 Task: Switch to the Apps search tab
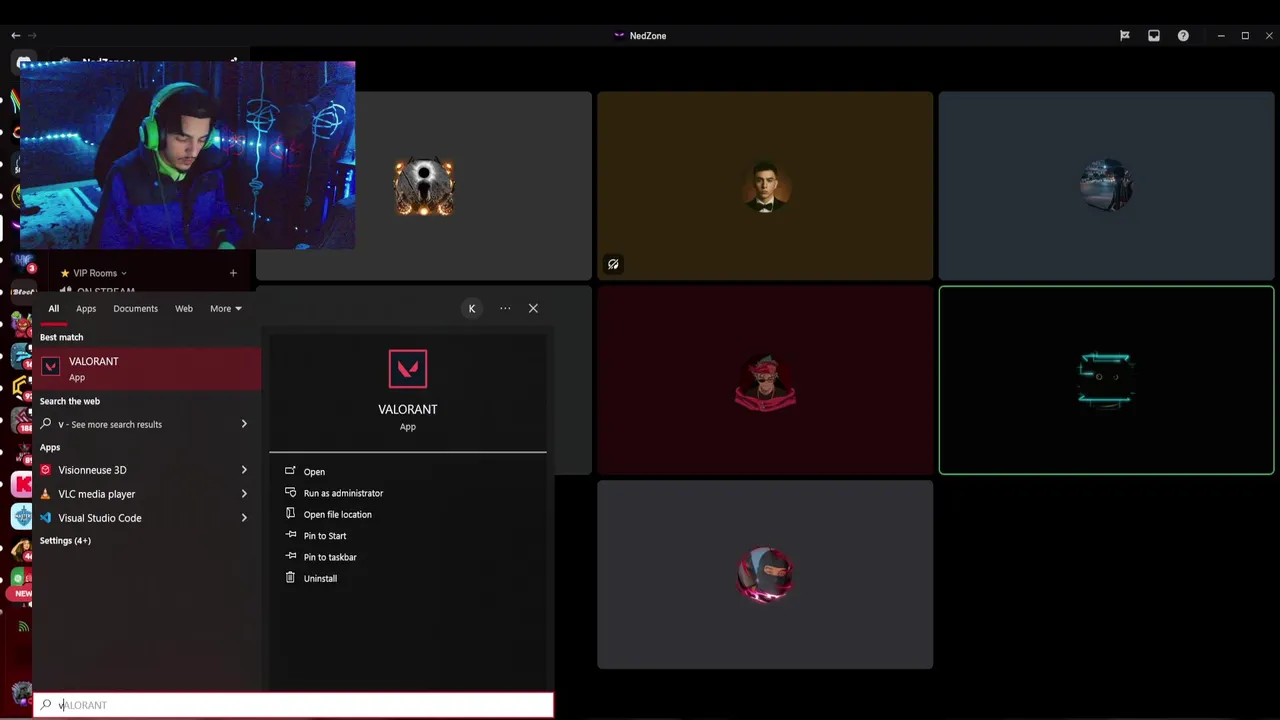86,308
